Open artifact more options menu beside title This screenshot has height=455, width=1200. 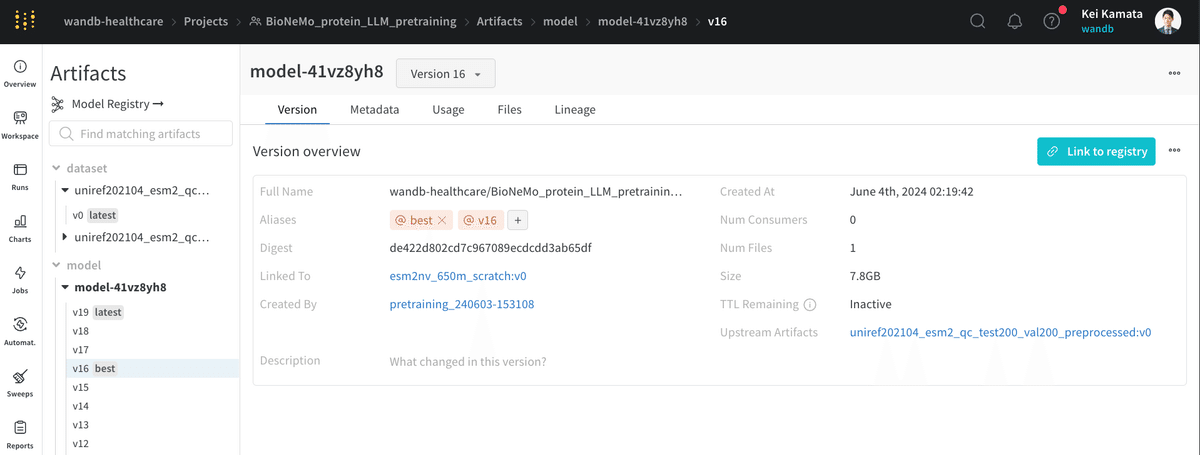pyautogui.click(x=1174, y=73)
